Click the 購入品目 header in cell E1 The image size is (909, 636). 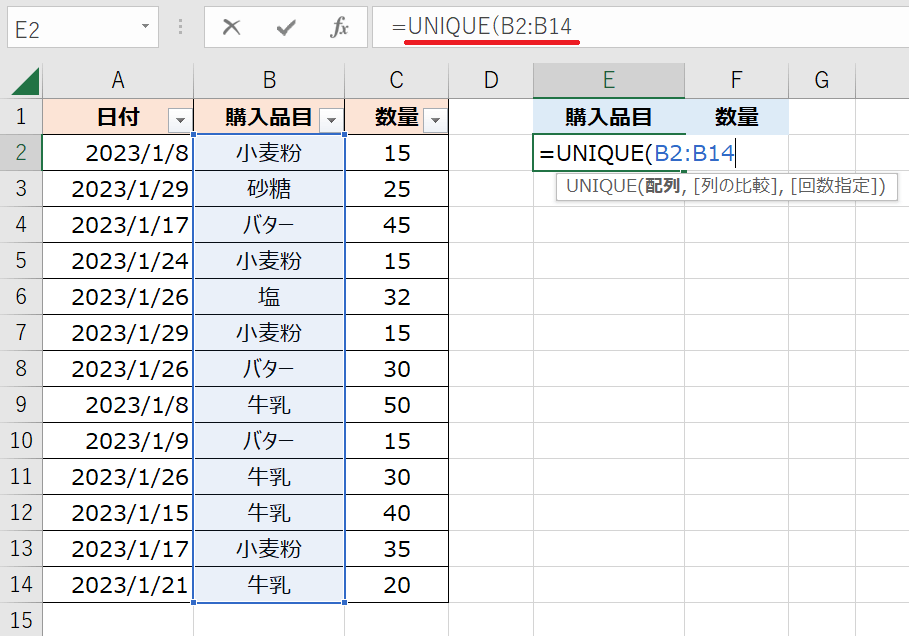(x=608, y=117)
